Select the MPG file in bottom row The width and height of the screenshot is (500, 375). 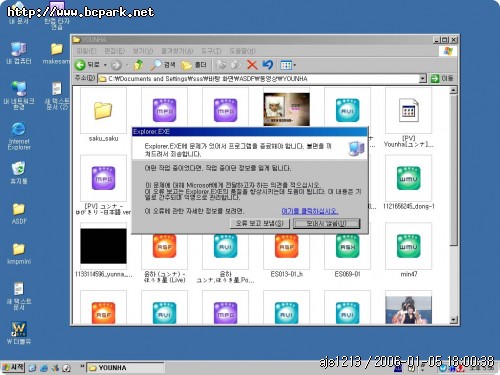pos(225,313)
